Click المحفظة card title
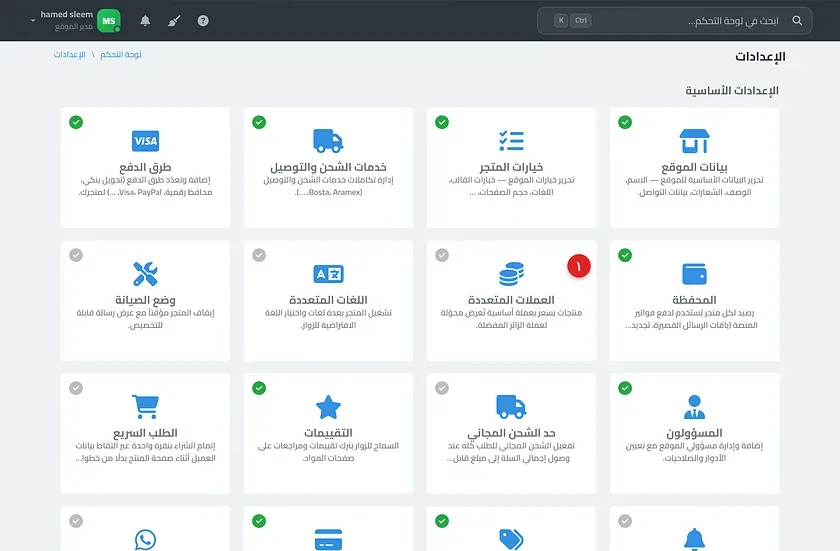Screen dimensions: 840x551 694,300
